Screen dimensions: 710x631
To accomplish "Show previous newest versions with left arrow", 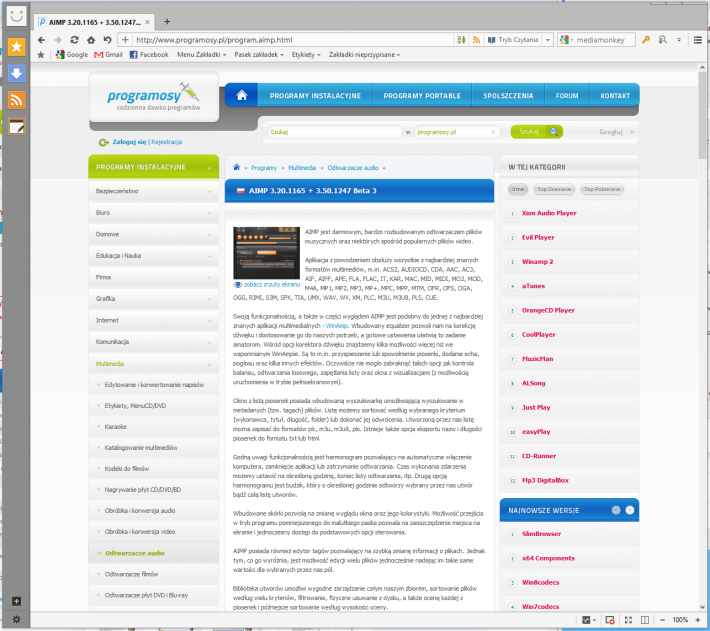I will [x=616, y=510].
